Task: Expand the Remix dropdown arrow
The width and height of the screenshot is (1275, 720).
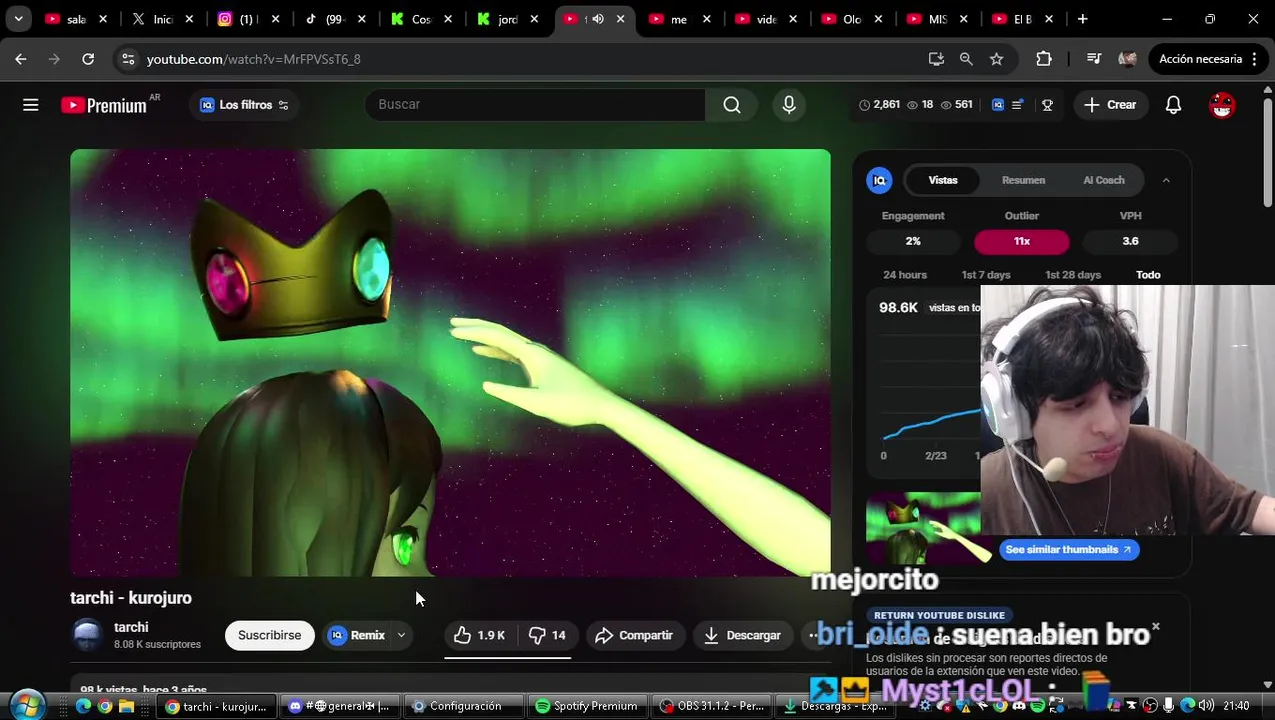Action: pyautogui.click(x=401, y=635)
